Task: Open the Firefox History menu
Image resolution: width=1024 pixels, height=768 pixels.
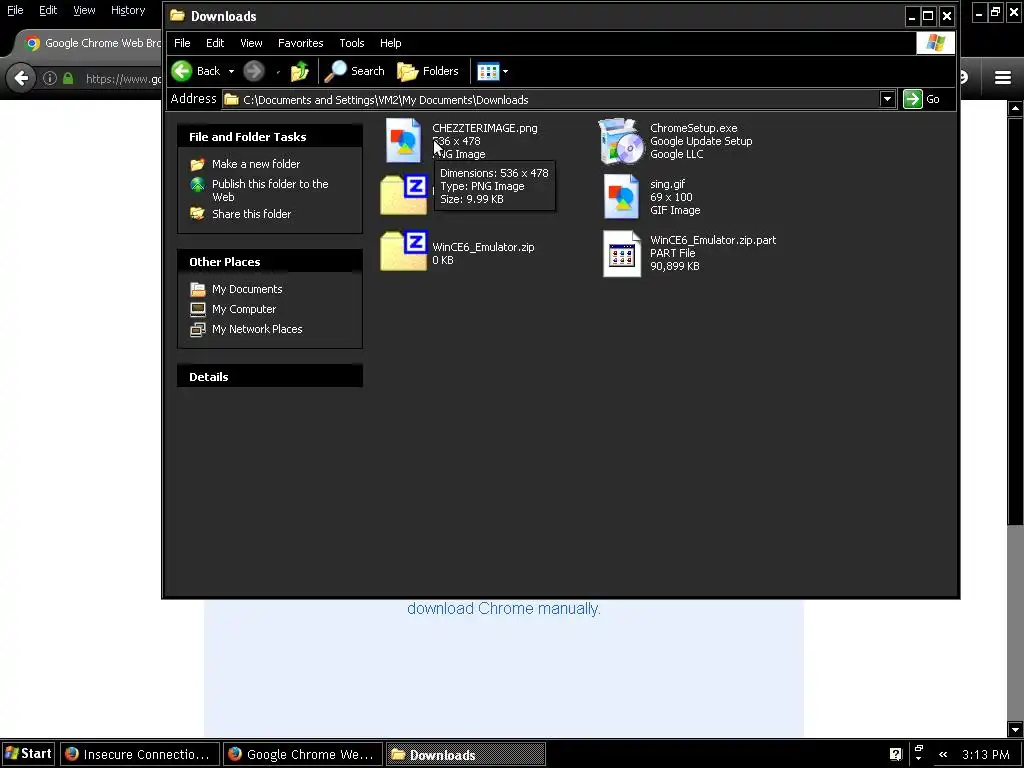Action: tap(128, 10)
